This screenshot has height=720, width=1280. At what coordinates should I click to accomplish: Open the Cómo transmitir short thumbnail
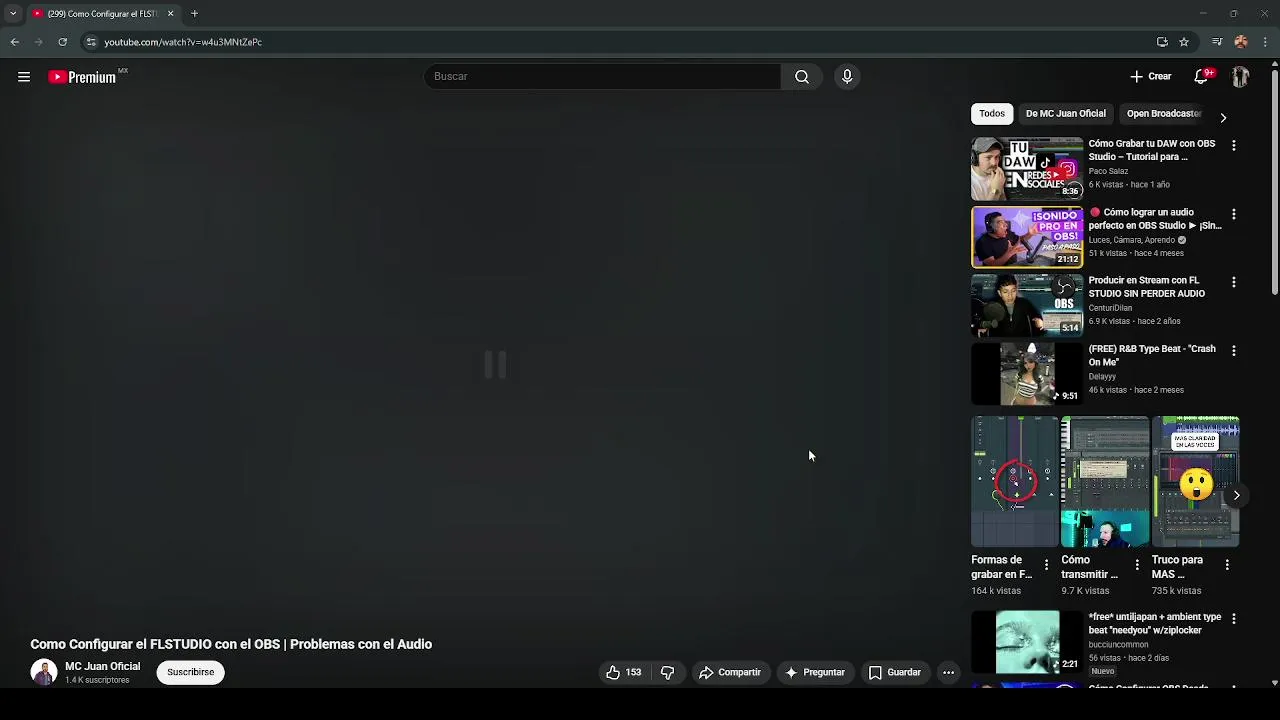(x=1105, y=482)
